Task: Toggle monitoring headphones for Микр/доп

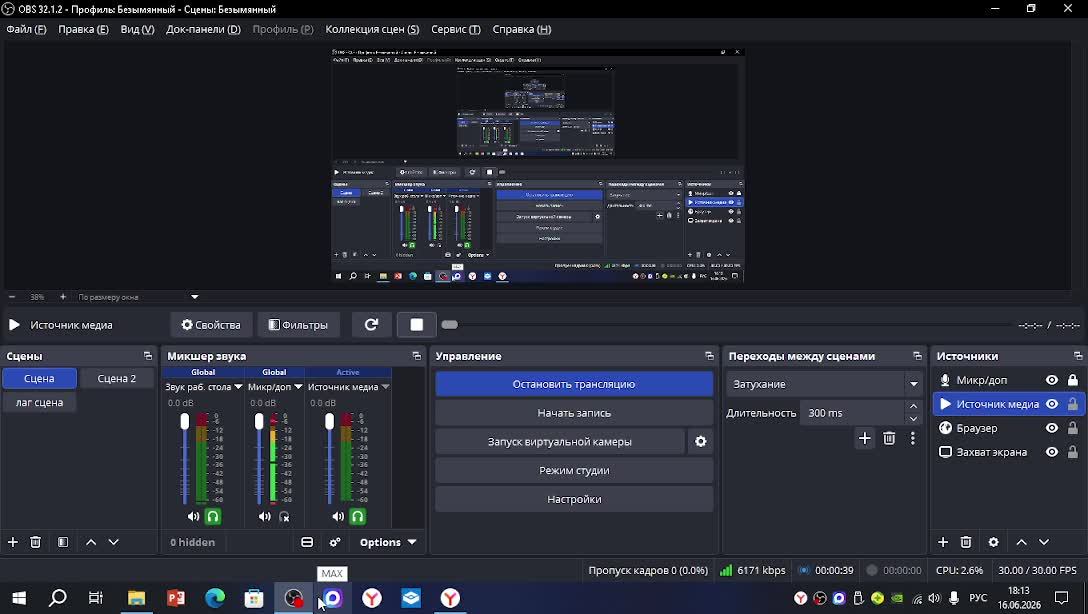Action: click(x=284, y=516)
